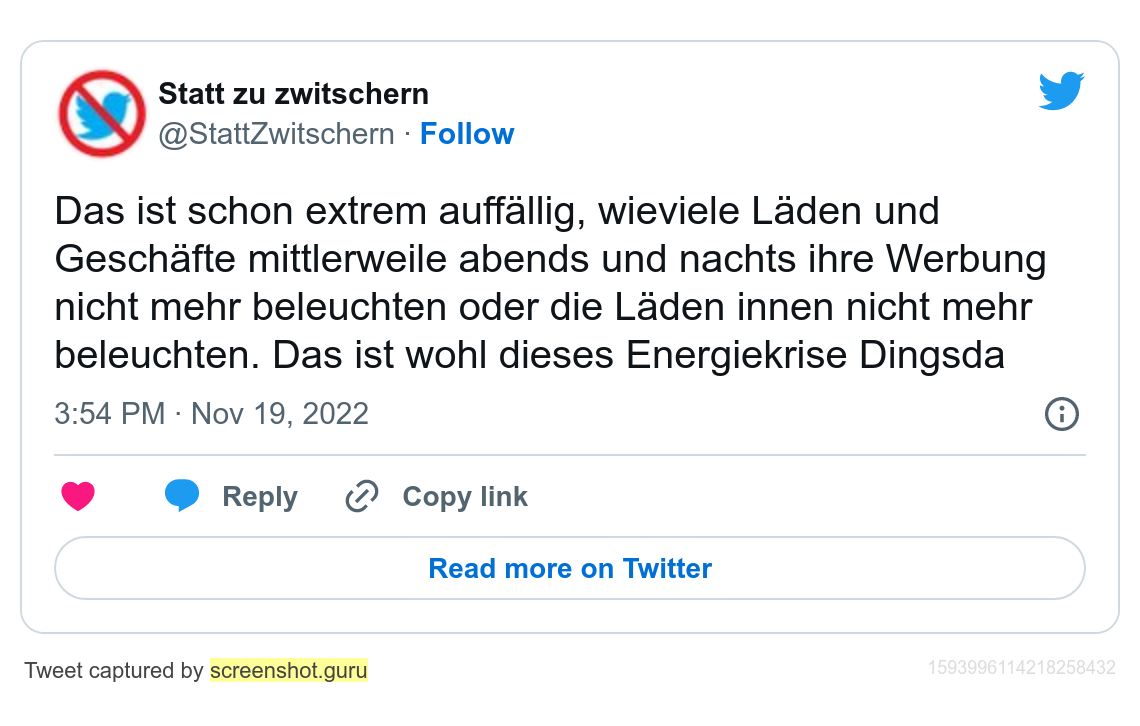This screenshot has height=726, width=1140.
Task: Click the @StattZwitschern handle
Action: (x=277, y=134)
